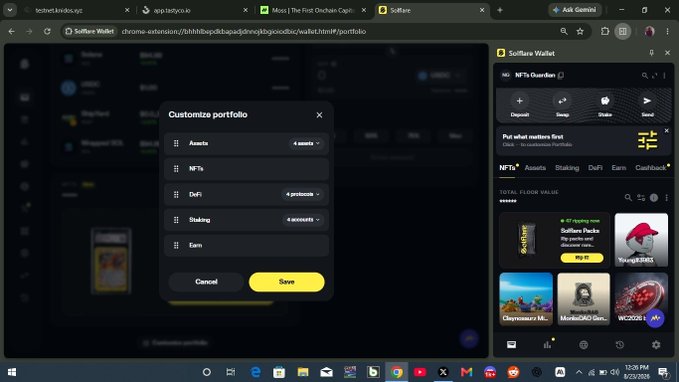Switch to the Earn tab
The width and height of the screenshot is (679, 382).
click(619, 168)
